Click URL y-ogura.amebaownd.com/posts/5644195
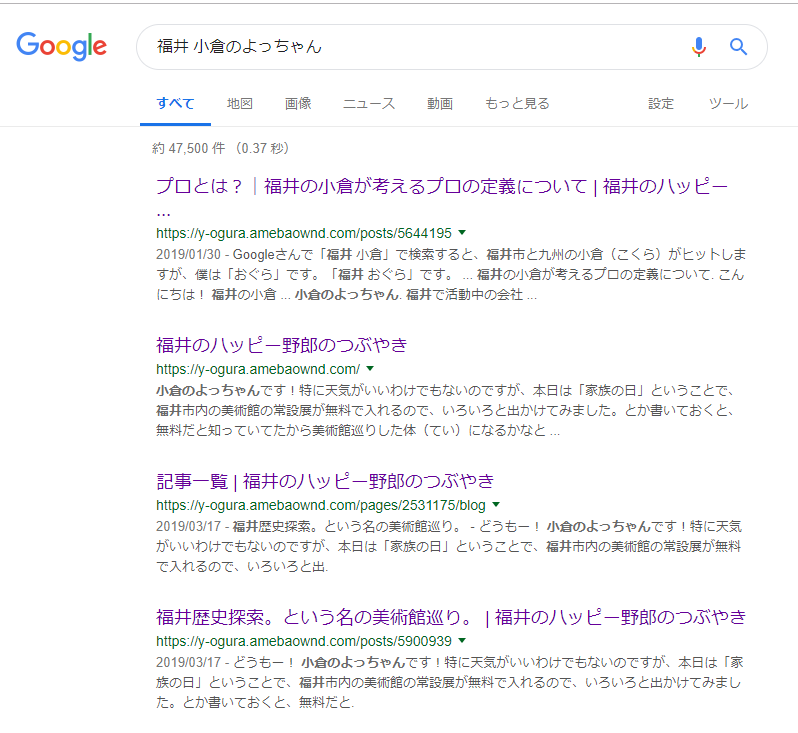Image resolution: width=798 pixels, height=733 pixels. tap(304, 233)
